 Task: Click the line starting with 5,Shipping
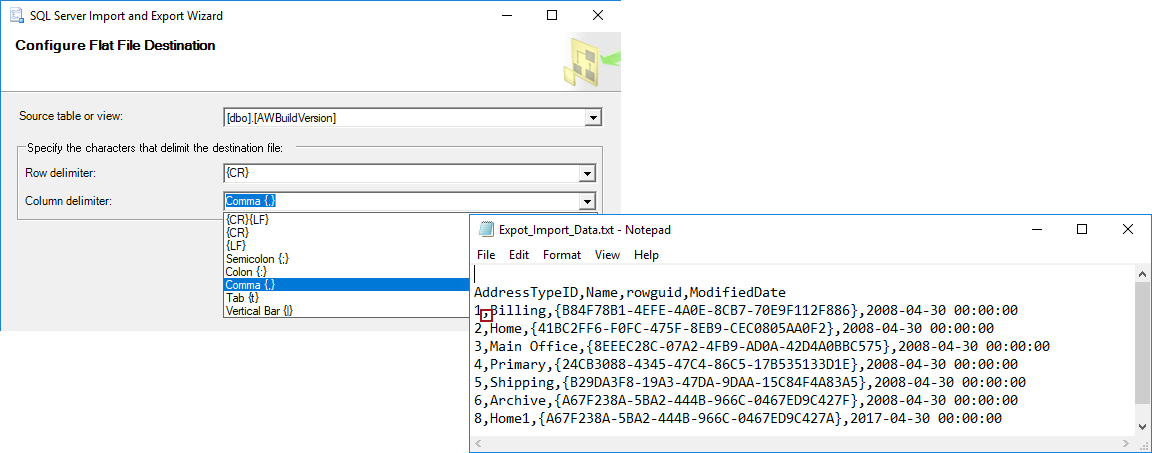750,382
